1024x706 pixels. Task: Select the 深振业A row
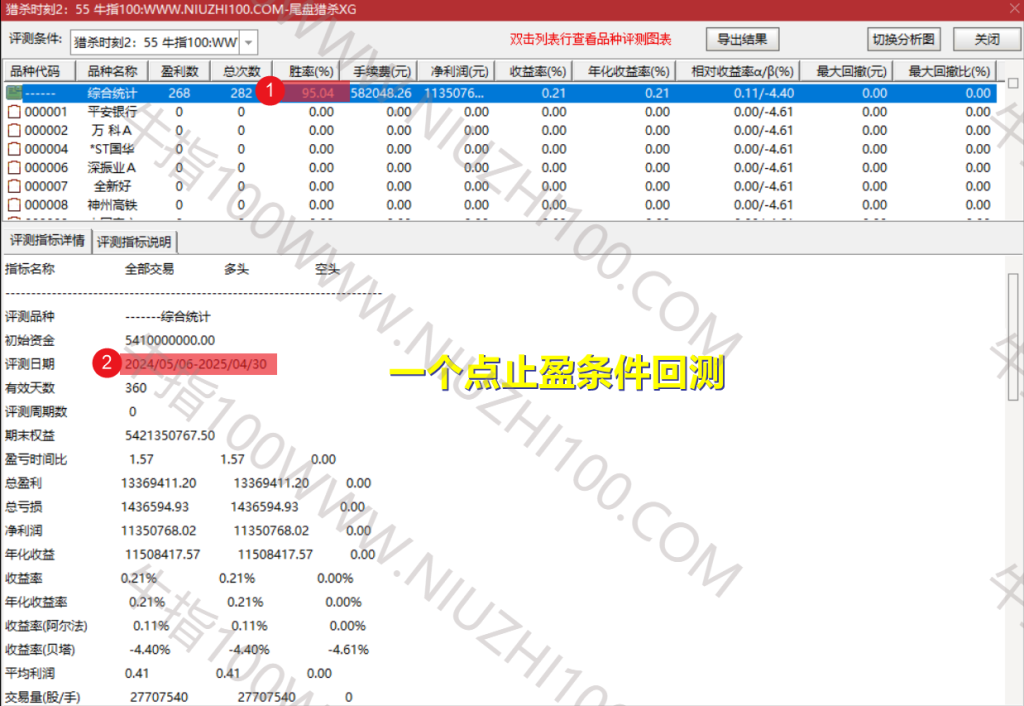[500, 168]
